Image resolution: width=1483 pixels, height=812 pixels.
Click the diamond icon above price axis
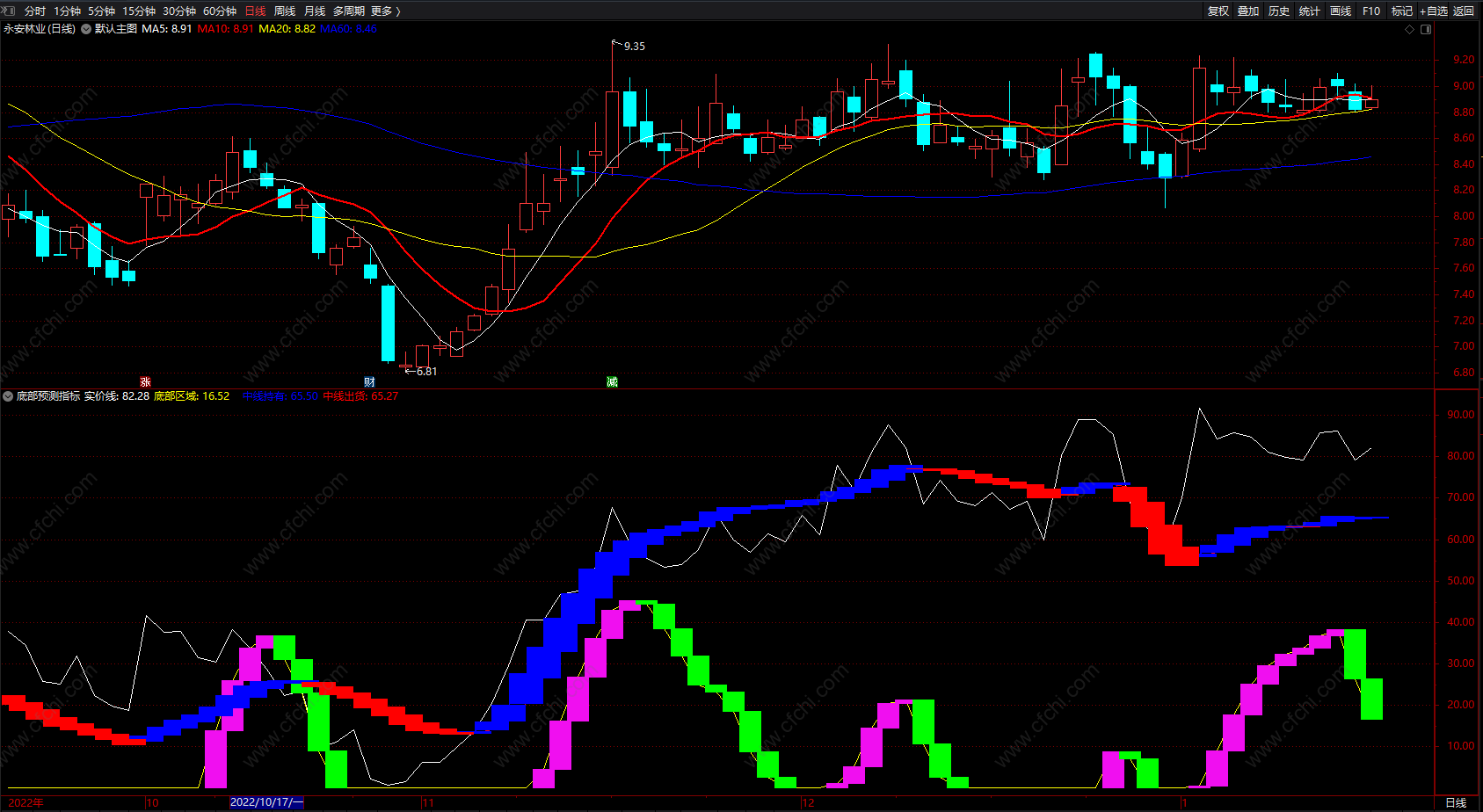[1410, 29]
